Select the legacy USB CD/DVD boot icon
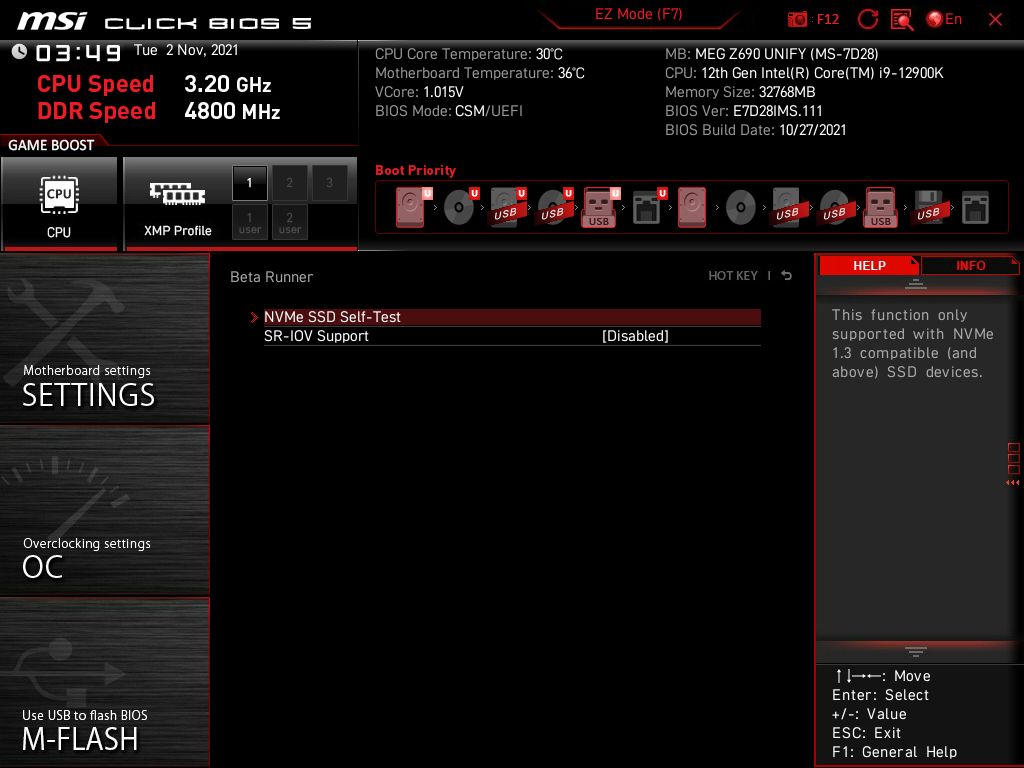 point(835,207)
